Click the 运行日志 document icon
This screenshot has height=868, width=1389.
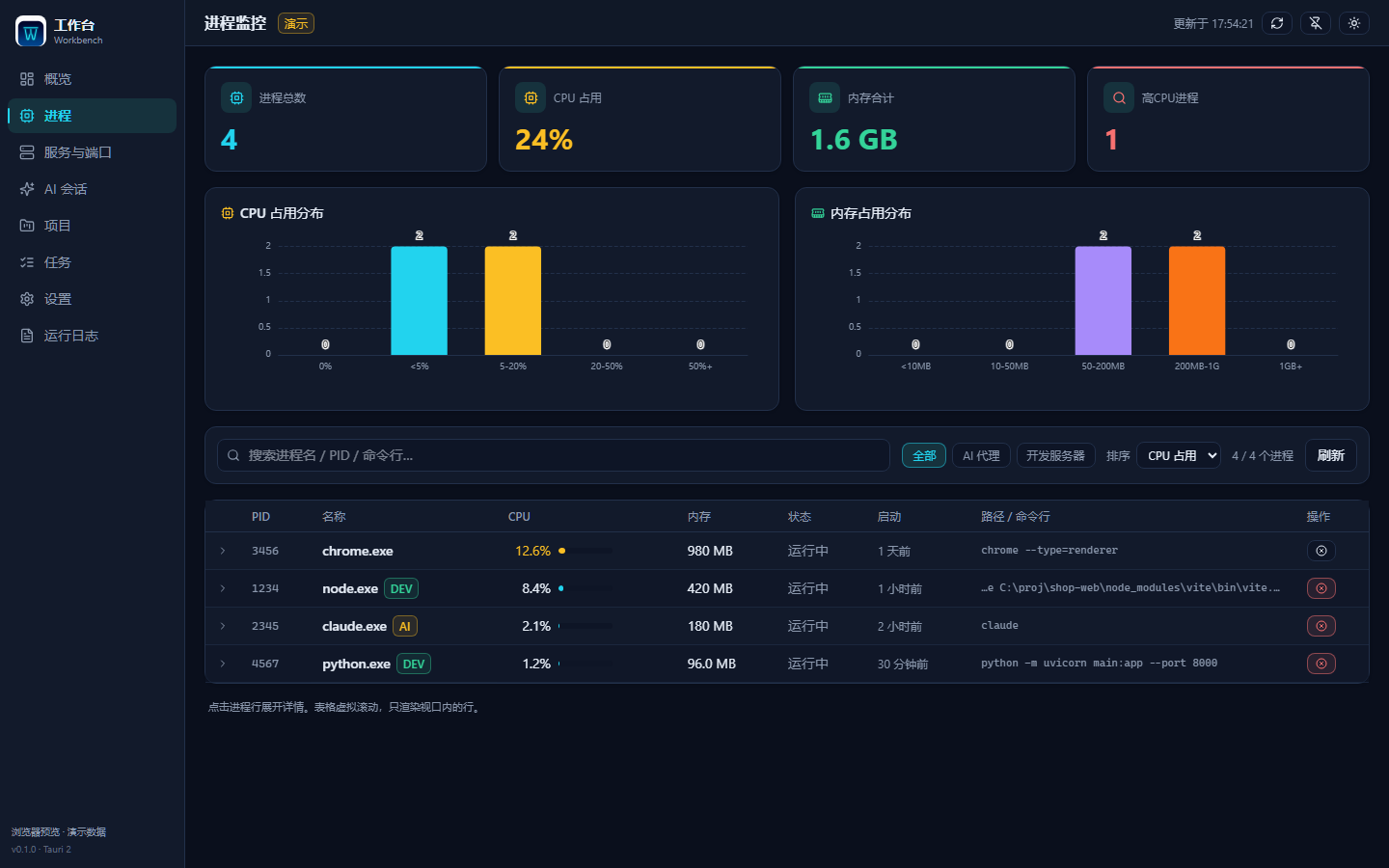(27, 336)
